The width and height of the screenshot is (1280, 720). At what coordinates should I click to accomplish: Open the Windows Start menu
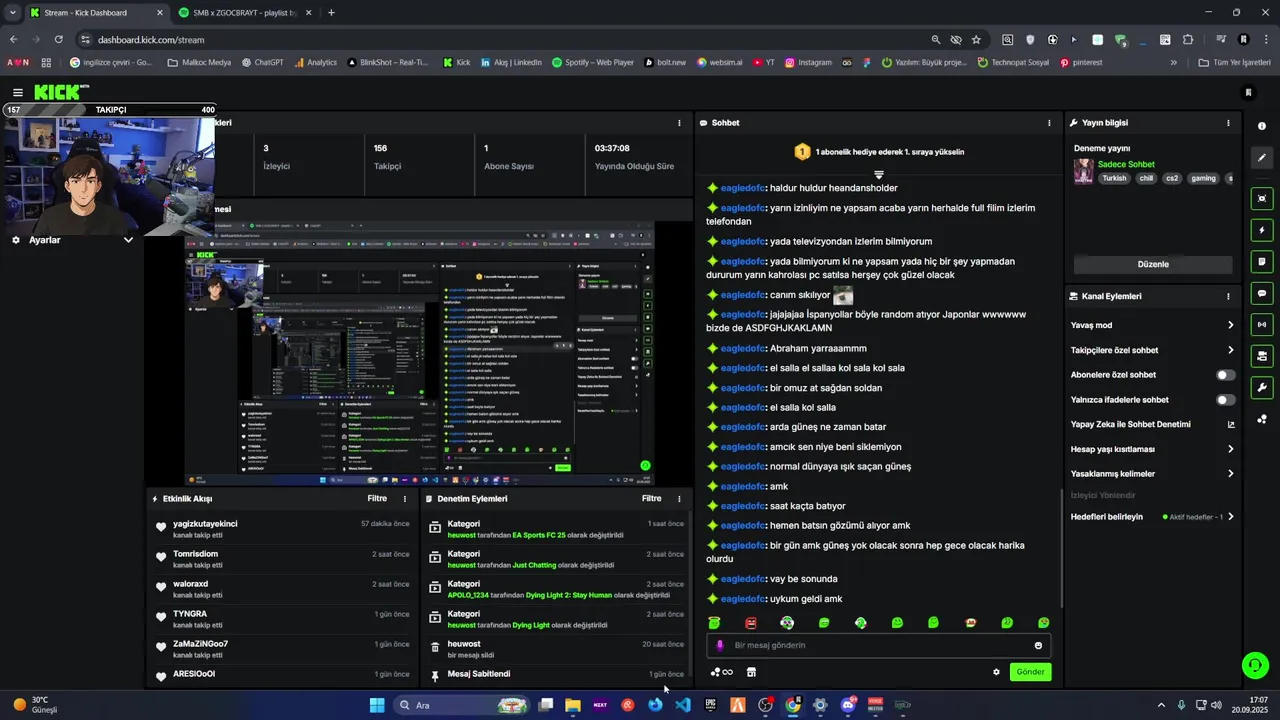tap(377, 705)
